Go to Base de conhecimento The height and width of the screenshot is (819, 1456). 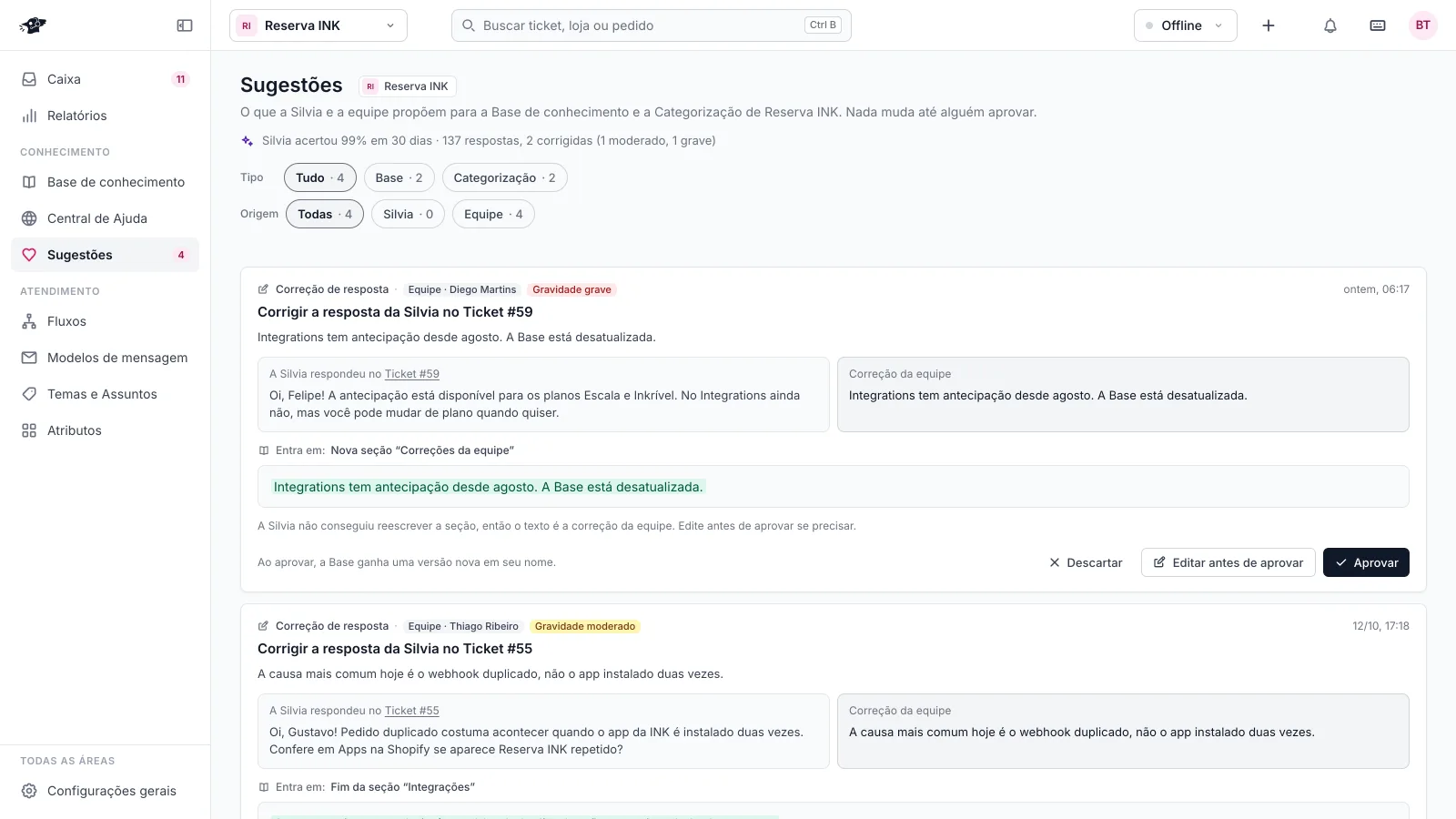(105, 182)
